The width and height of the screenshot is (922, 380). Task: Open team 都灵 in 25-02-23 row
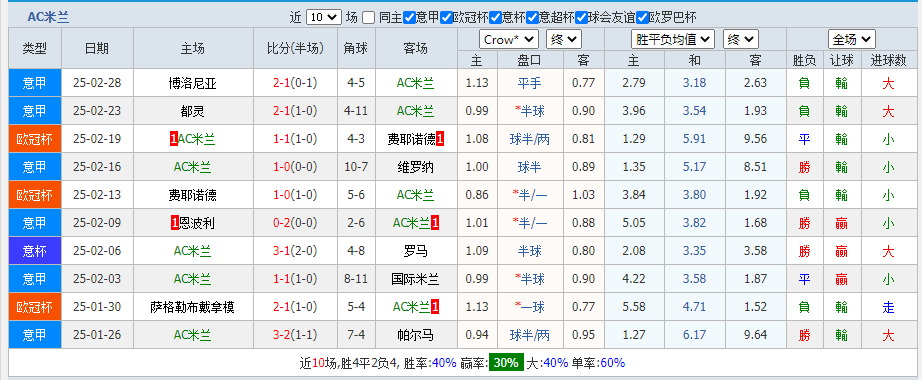[193, 111]
